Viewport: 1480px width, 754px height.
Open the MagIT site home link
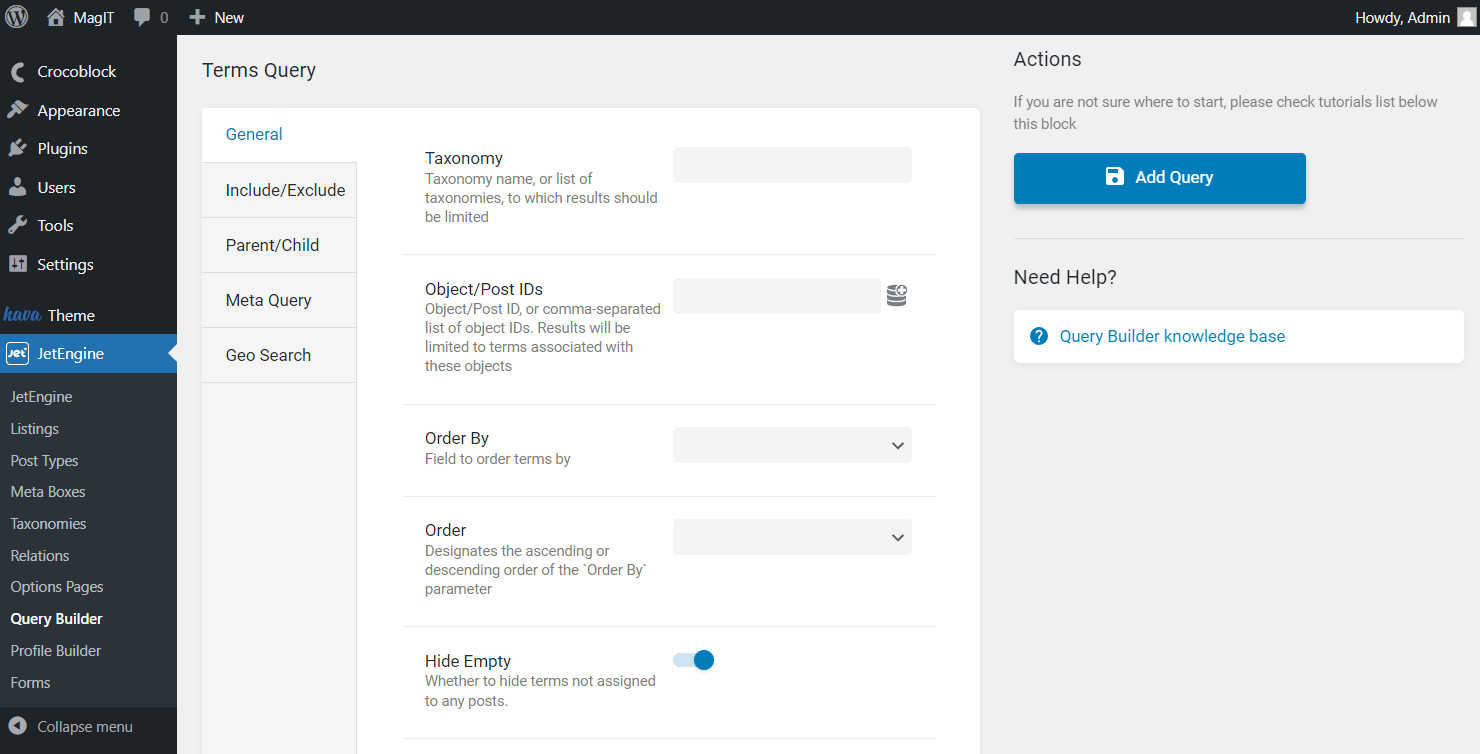[x=80, y=17]
